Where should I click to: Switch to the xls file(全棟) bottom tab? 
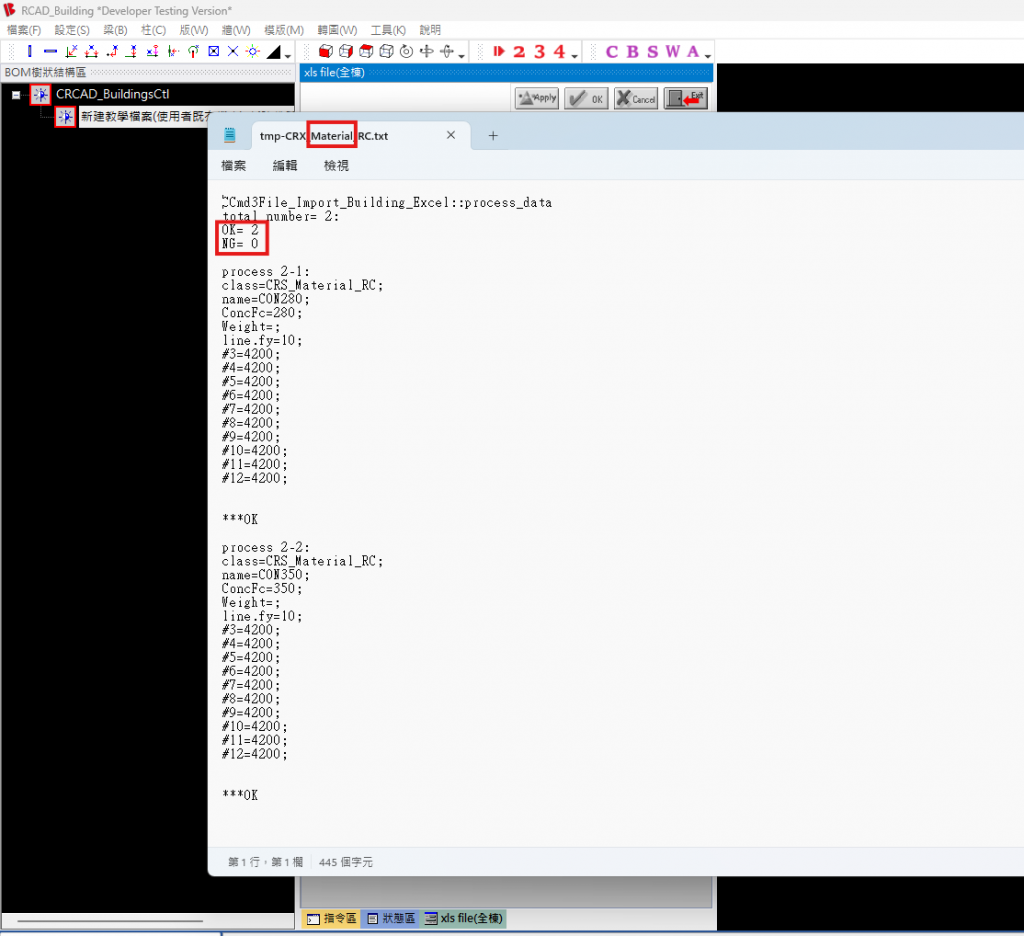[464, 918]
